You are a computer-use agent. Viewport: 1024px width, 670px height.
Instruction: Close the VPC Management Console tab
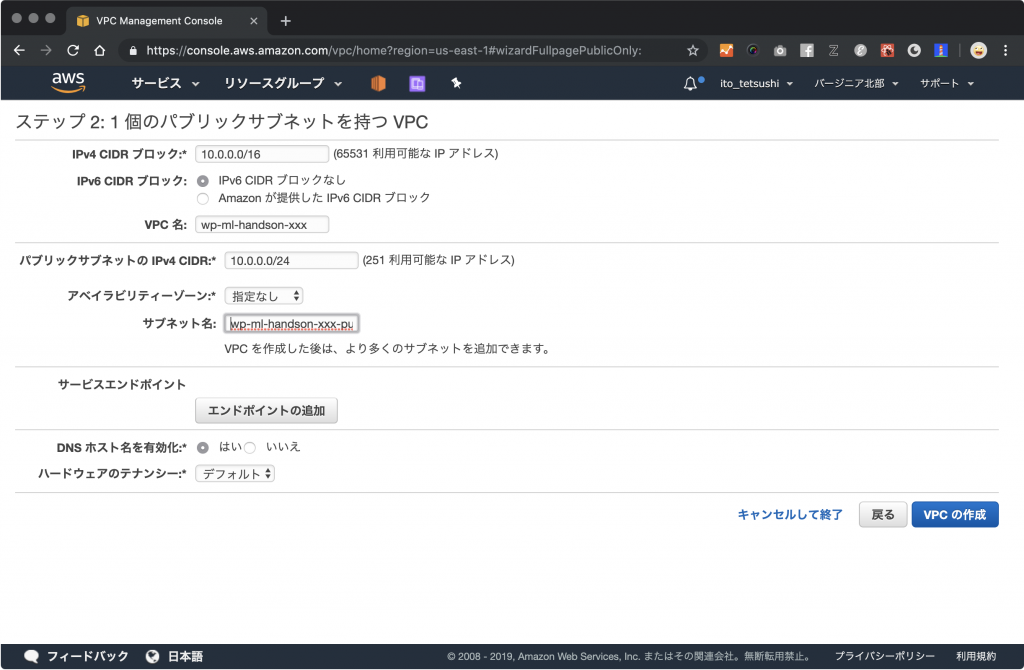pos(254,21)
